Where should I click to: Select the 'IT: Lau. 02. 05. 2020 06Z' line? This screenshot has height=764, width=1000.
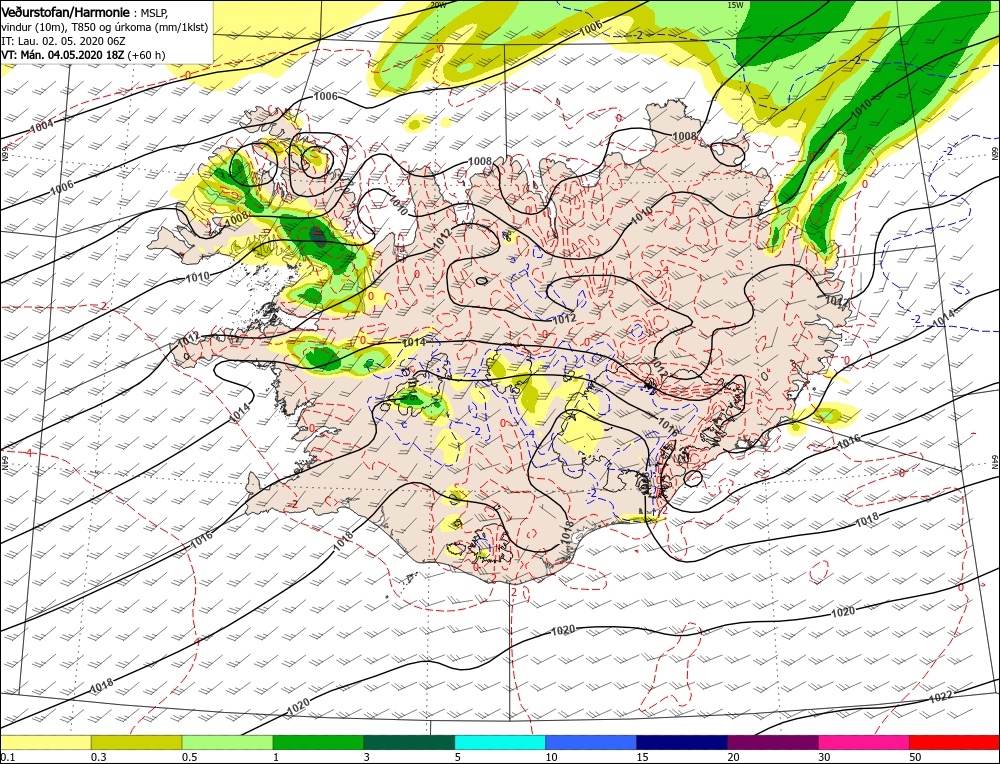tap(64, 41)
